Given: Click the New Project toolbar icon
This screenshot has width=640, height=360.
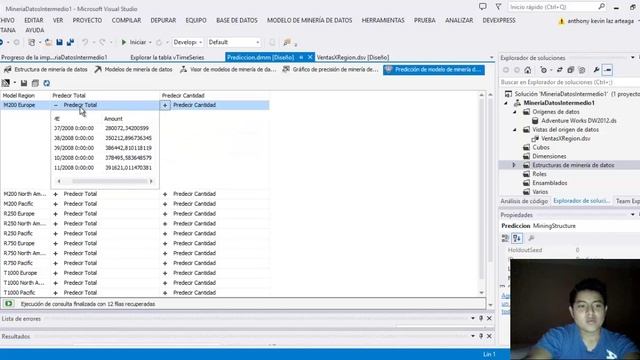Looking at the screenshot, I should (x=31, y=42).
